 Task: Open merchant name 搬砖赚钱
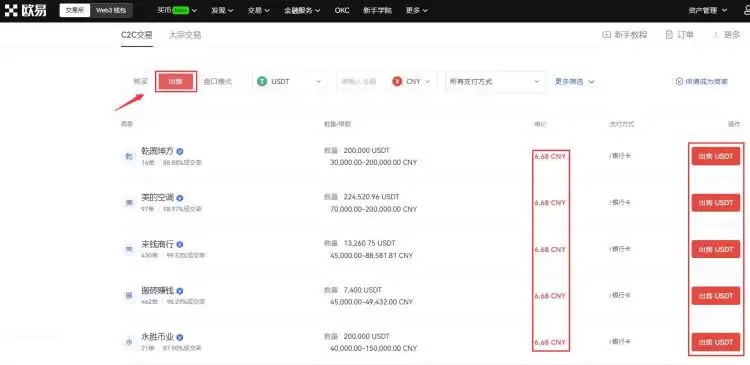pos(157,291)
